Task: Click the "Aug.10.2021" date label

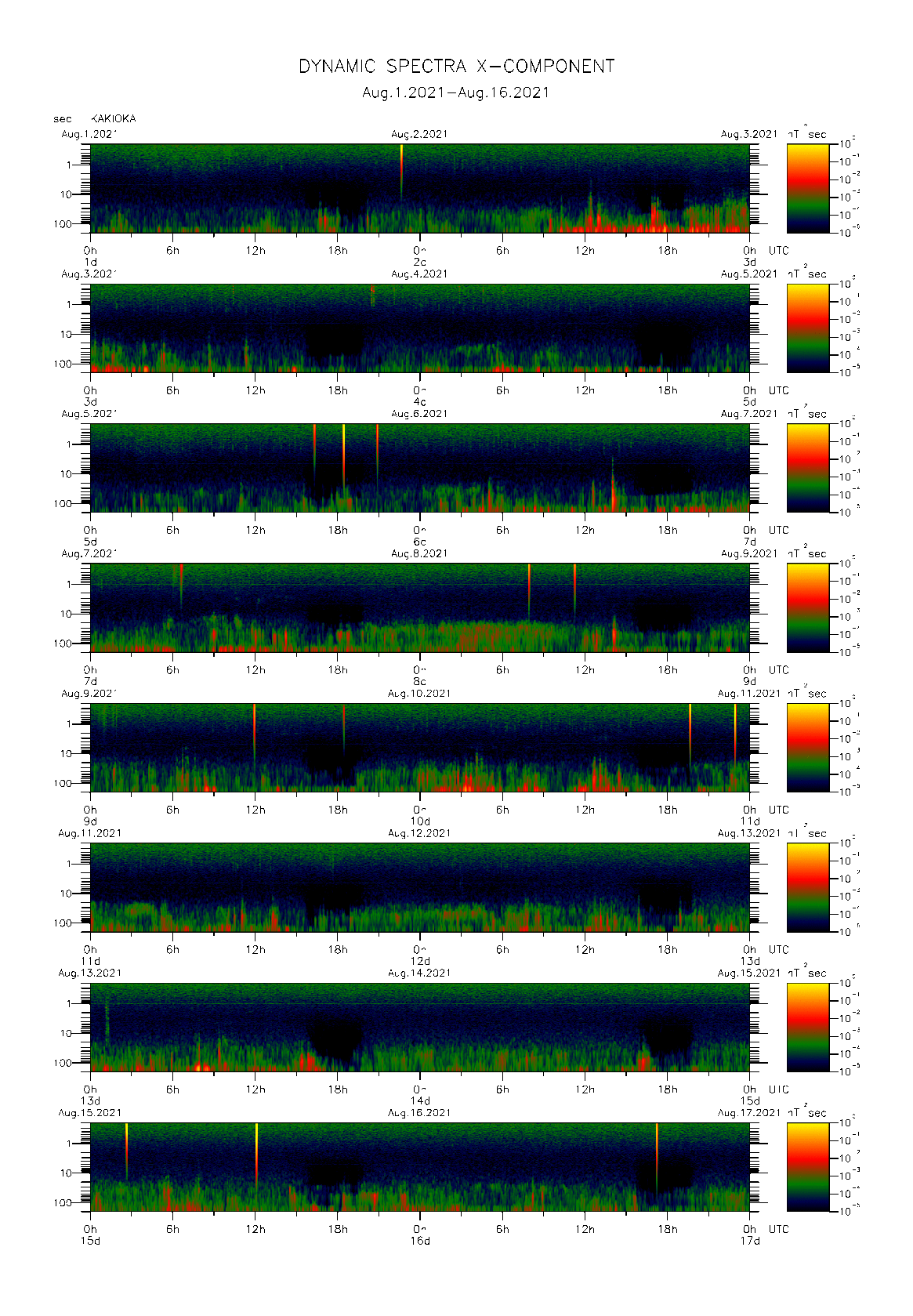Action: [419, 694]
